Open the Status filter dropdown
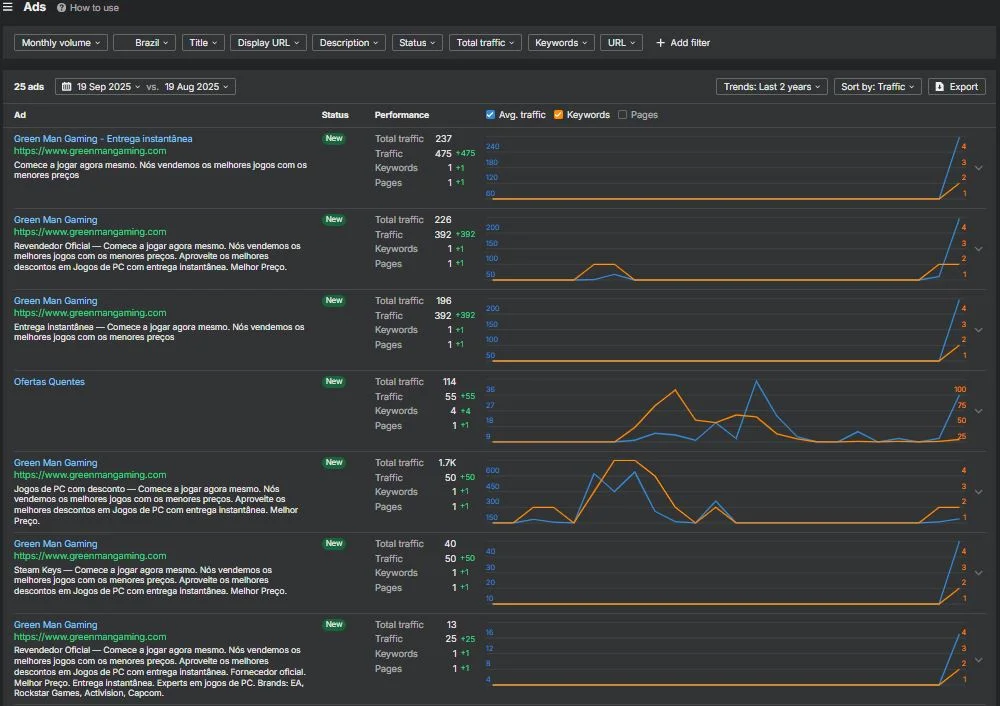Viewport: 1000px width, 706px height. point(417,43)
